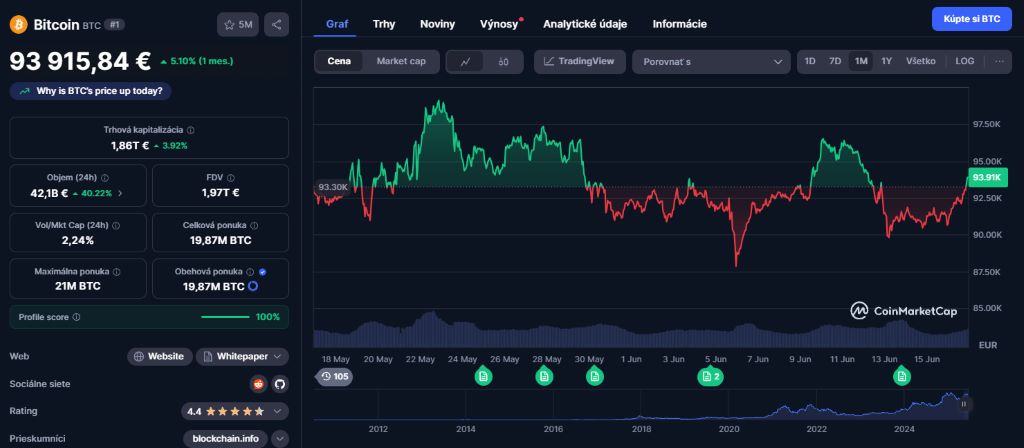The image size is (1024, 448).
Task: Click the news marker under 5 Jun
Action: [711, 376]
